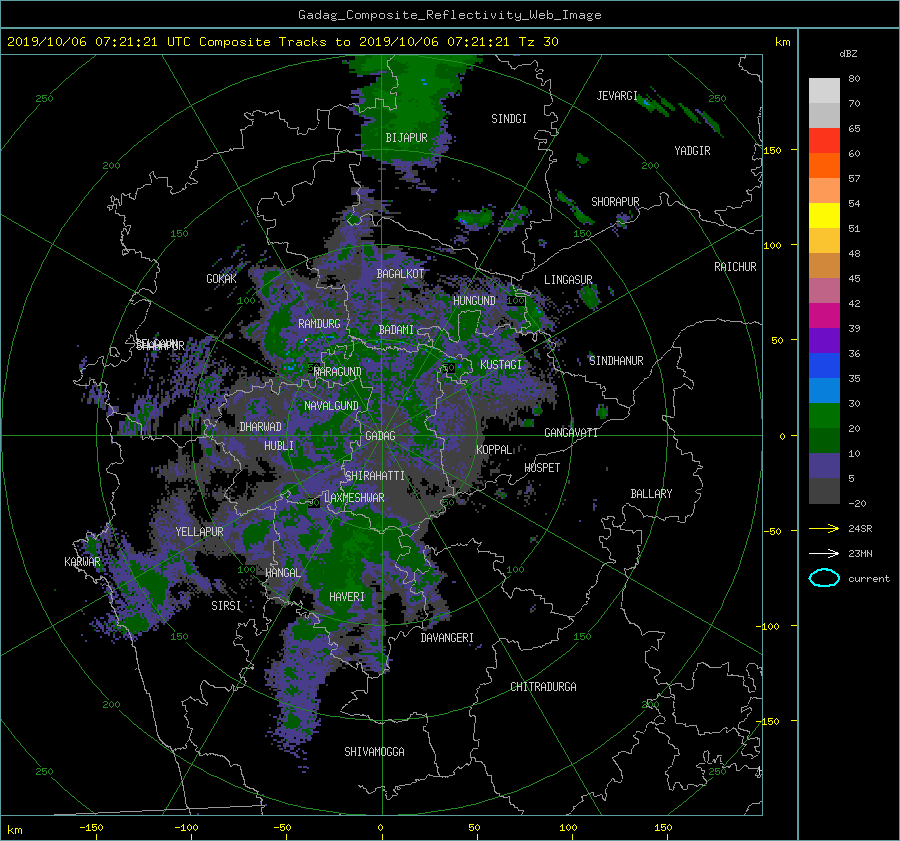900x841 pixels.
Task: Click the SHIVAMOGGA city label
Action: click(x=374, y=751)
